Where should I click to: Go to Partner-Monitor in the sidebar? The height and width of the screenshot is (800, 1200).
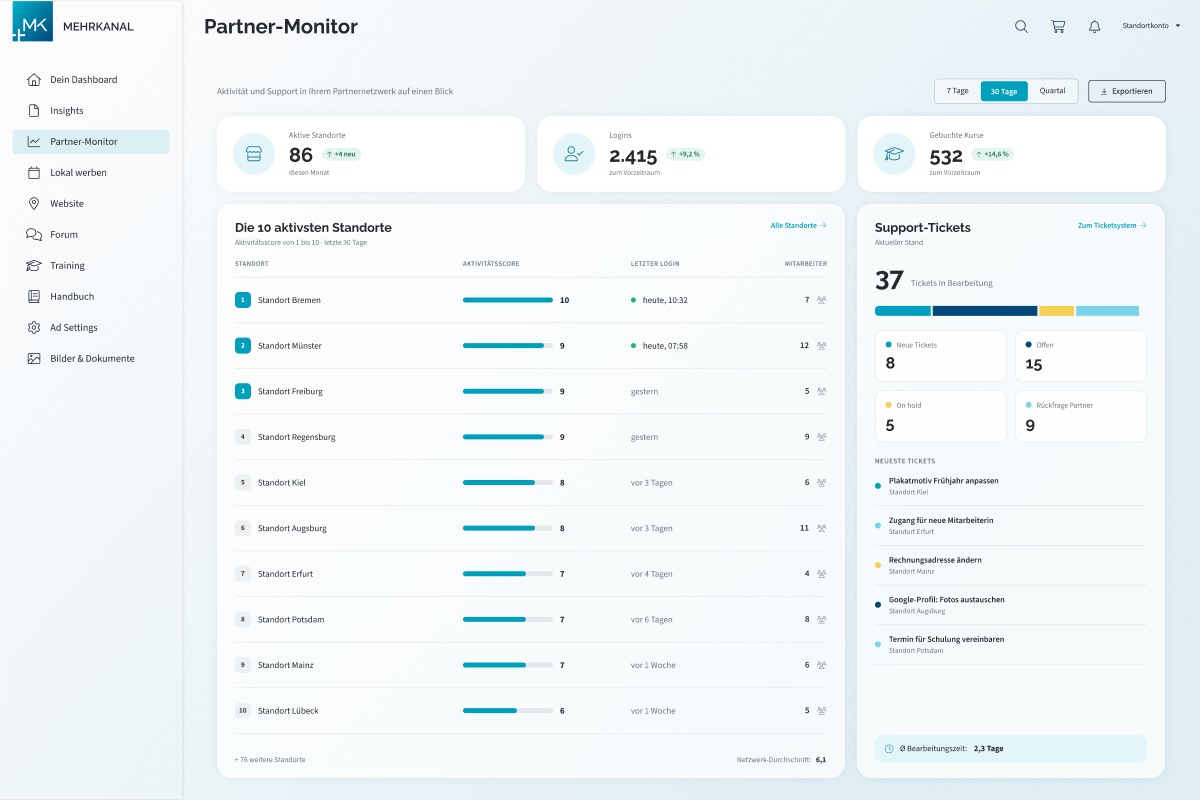91,142
